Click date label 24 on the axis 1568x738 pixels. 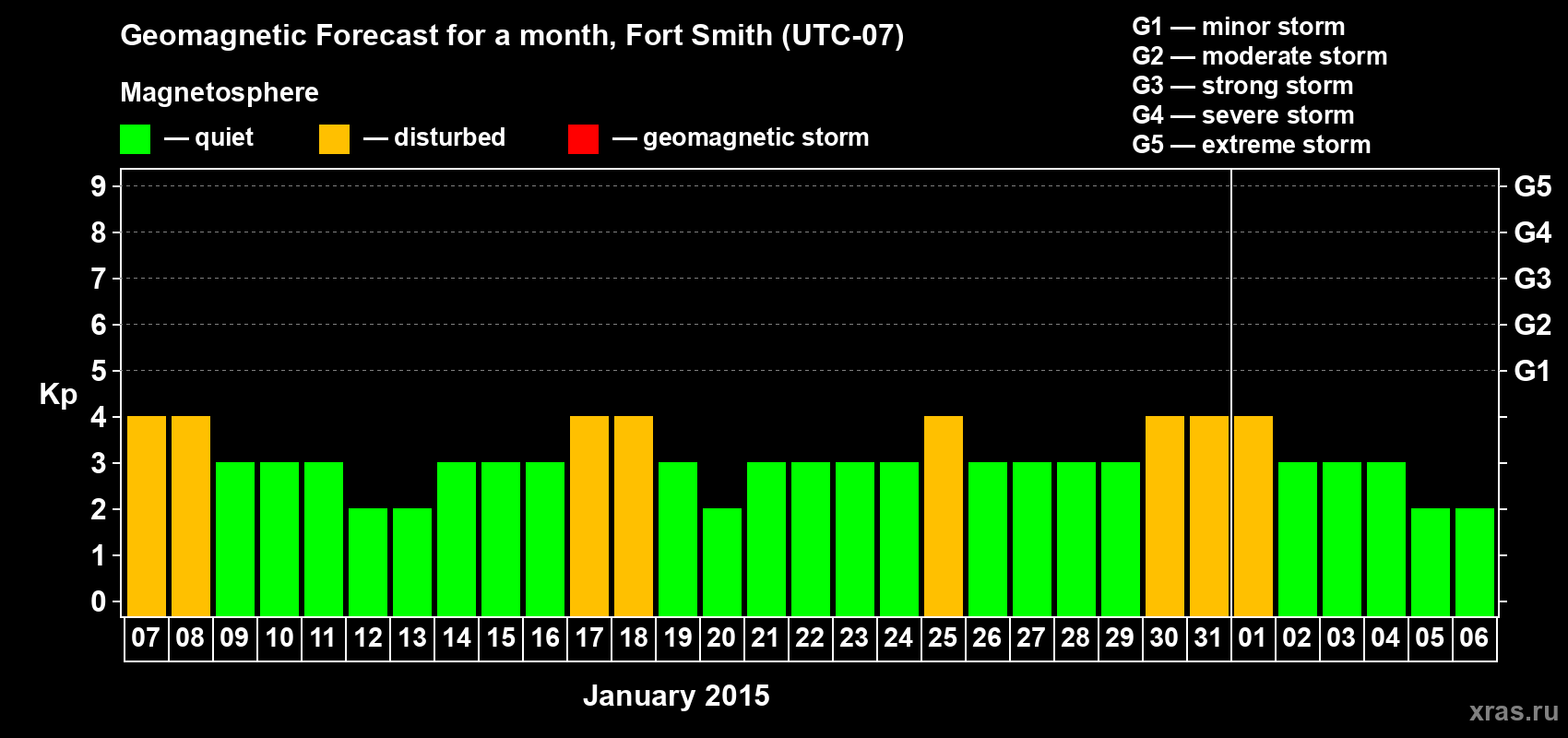pos(898,637)
